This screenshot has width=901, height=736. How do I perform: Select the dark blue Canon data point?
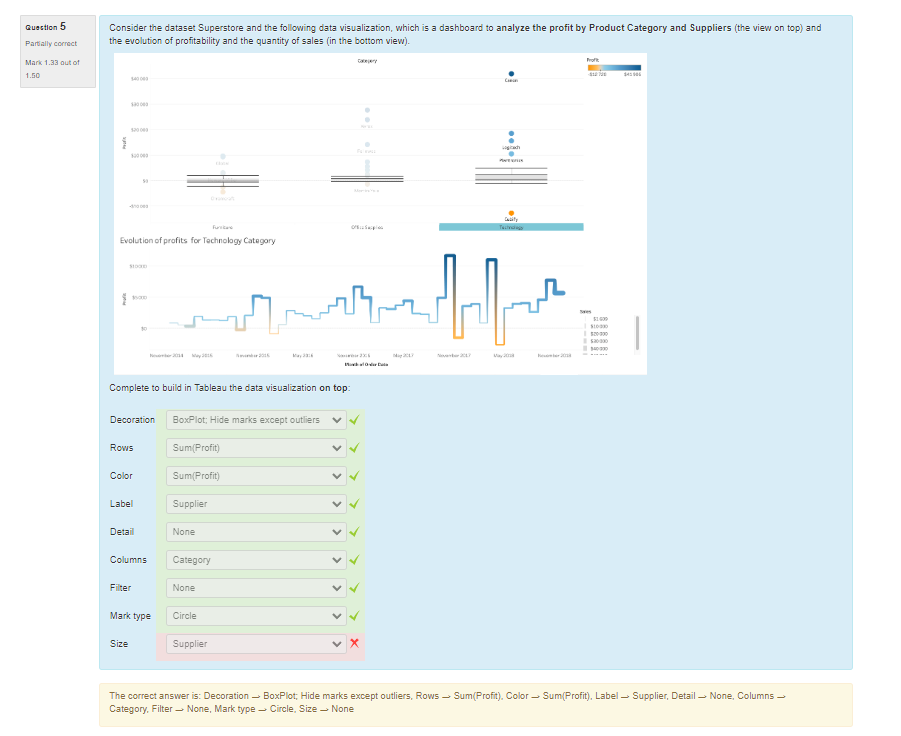coord(511,74)
